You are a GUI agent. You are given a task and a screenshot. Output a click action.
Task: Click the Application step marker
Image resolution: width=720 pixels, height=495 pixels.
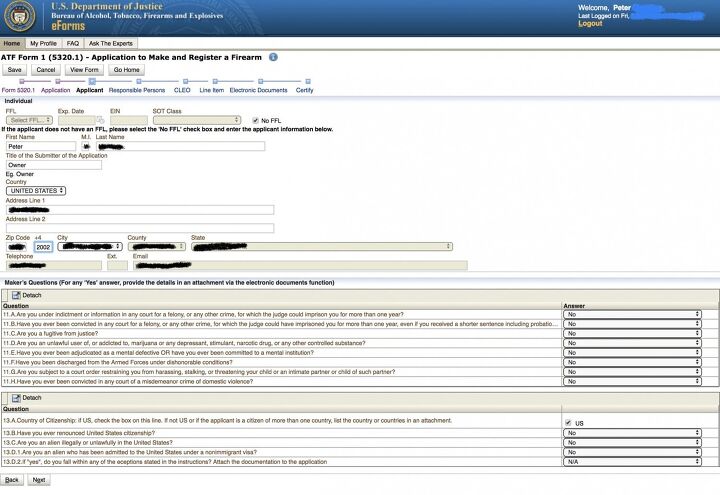[x=57, y=82]
